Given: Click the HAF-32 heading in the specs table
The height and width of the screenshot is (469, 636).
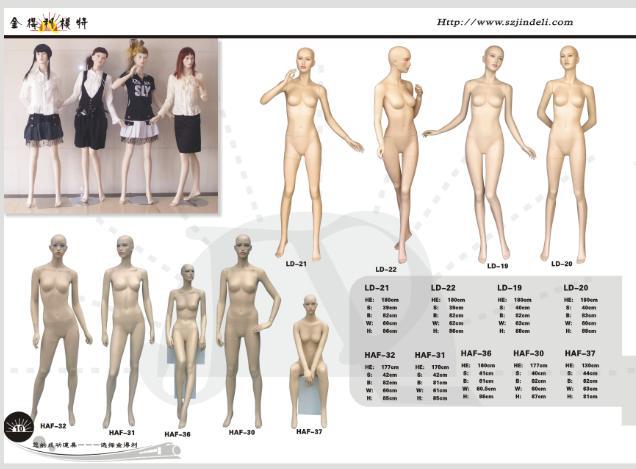Looking at the screenshot, I should click(379, 355).
